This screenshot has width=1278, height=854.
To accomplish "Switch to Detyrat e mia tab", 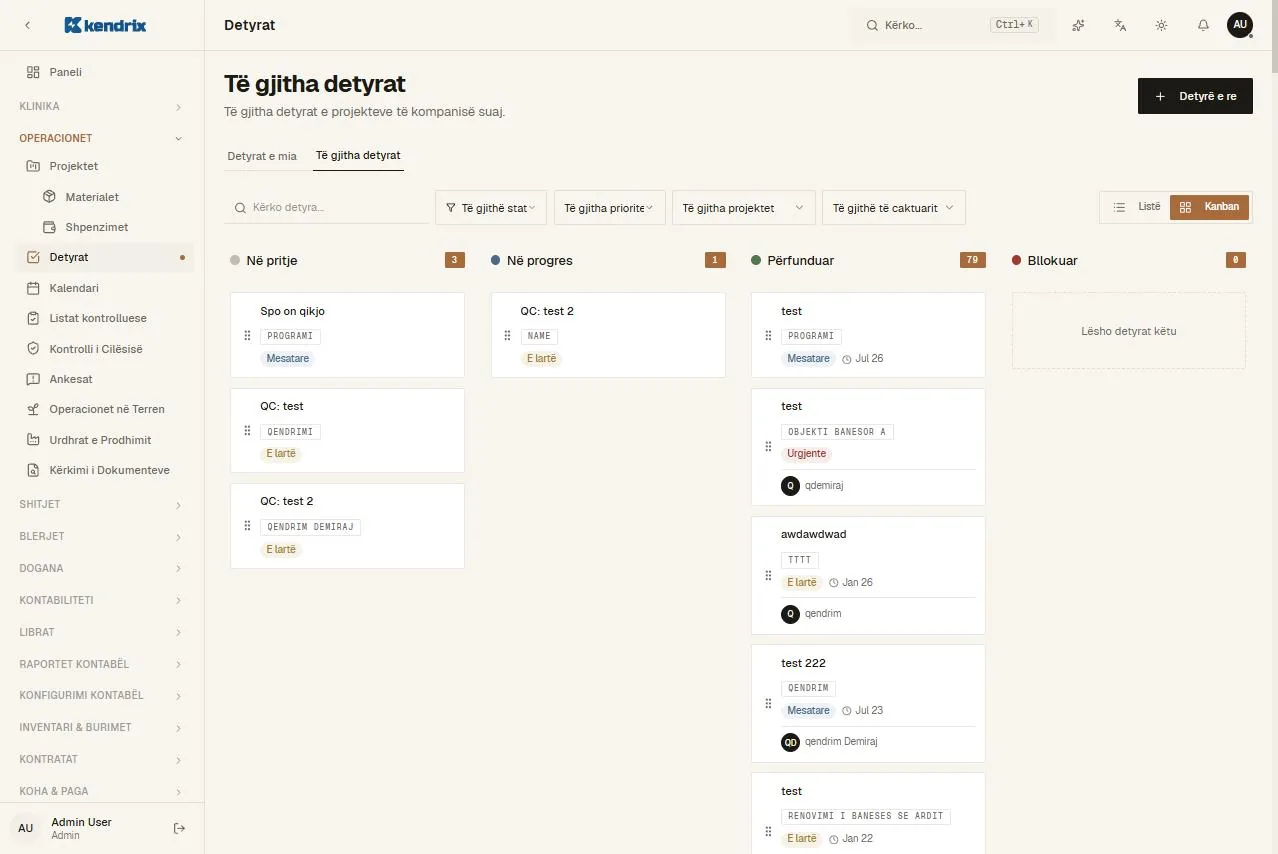I will click(x=262, y=156).
